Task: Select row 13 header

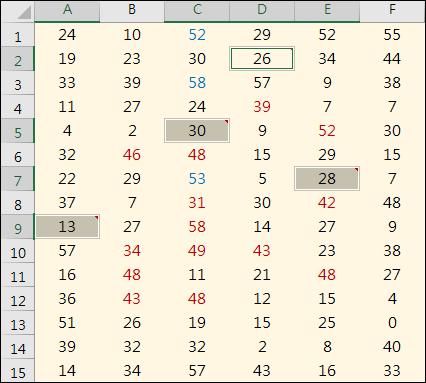Action: [18, 323]
